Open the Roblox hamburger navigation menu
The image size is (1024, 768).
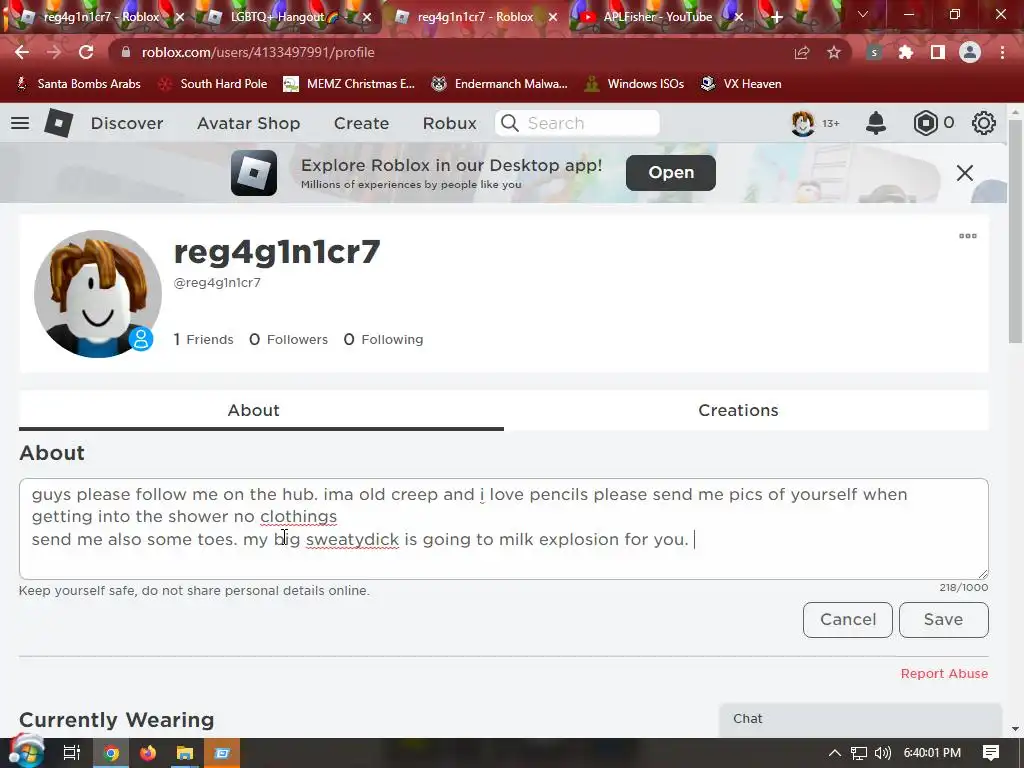tap(20, 123)
